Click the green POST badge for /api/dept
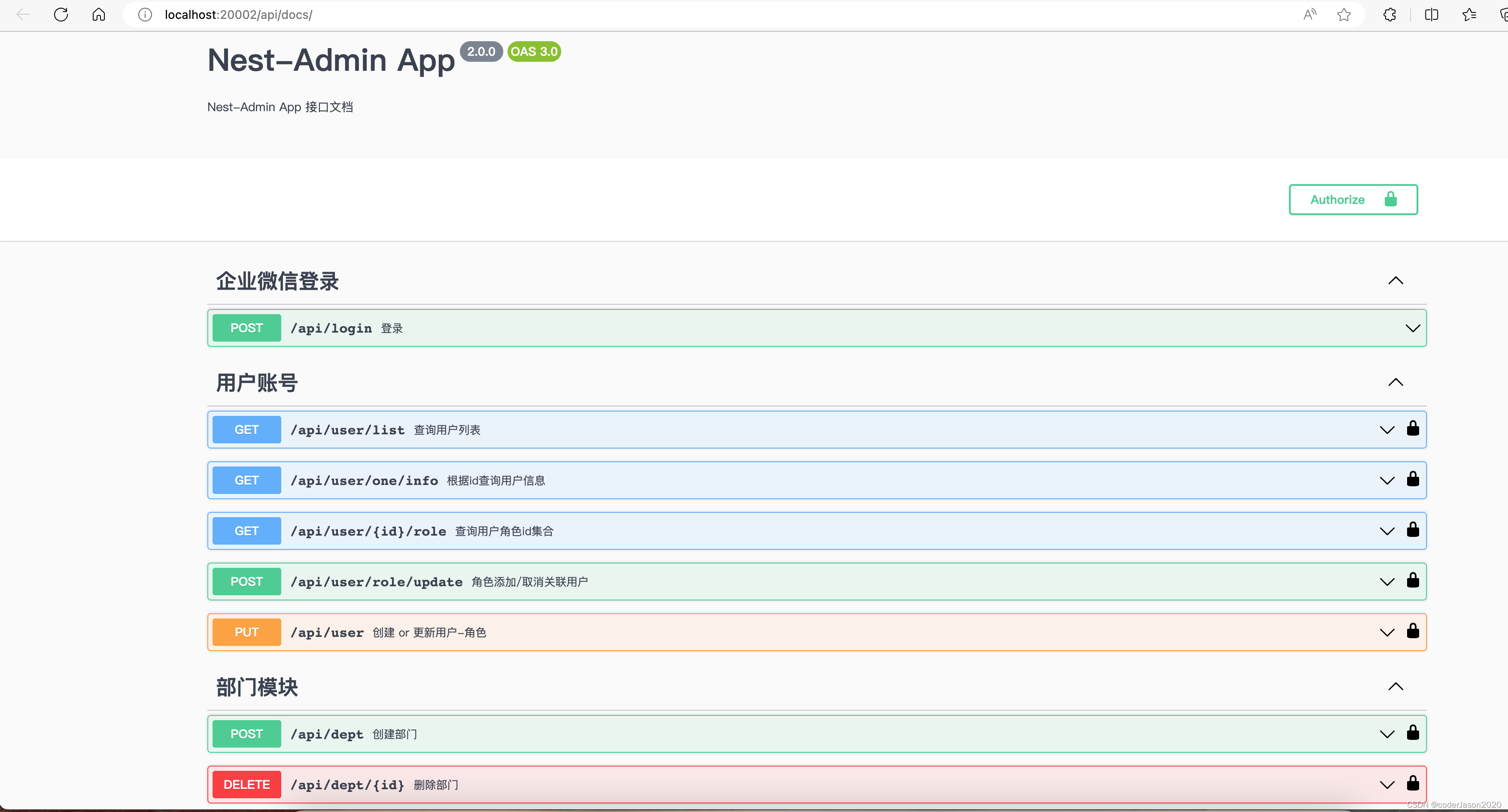 tap(246, 734)
